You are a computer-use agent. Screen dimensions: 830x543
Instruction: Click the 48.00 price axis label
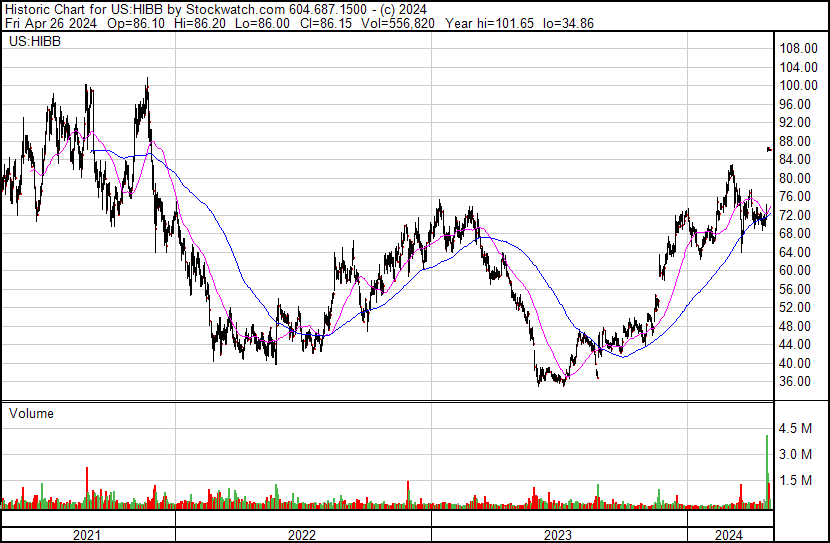pos(795,326)
